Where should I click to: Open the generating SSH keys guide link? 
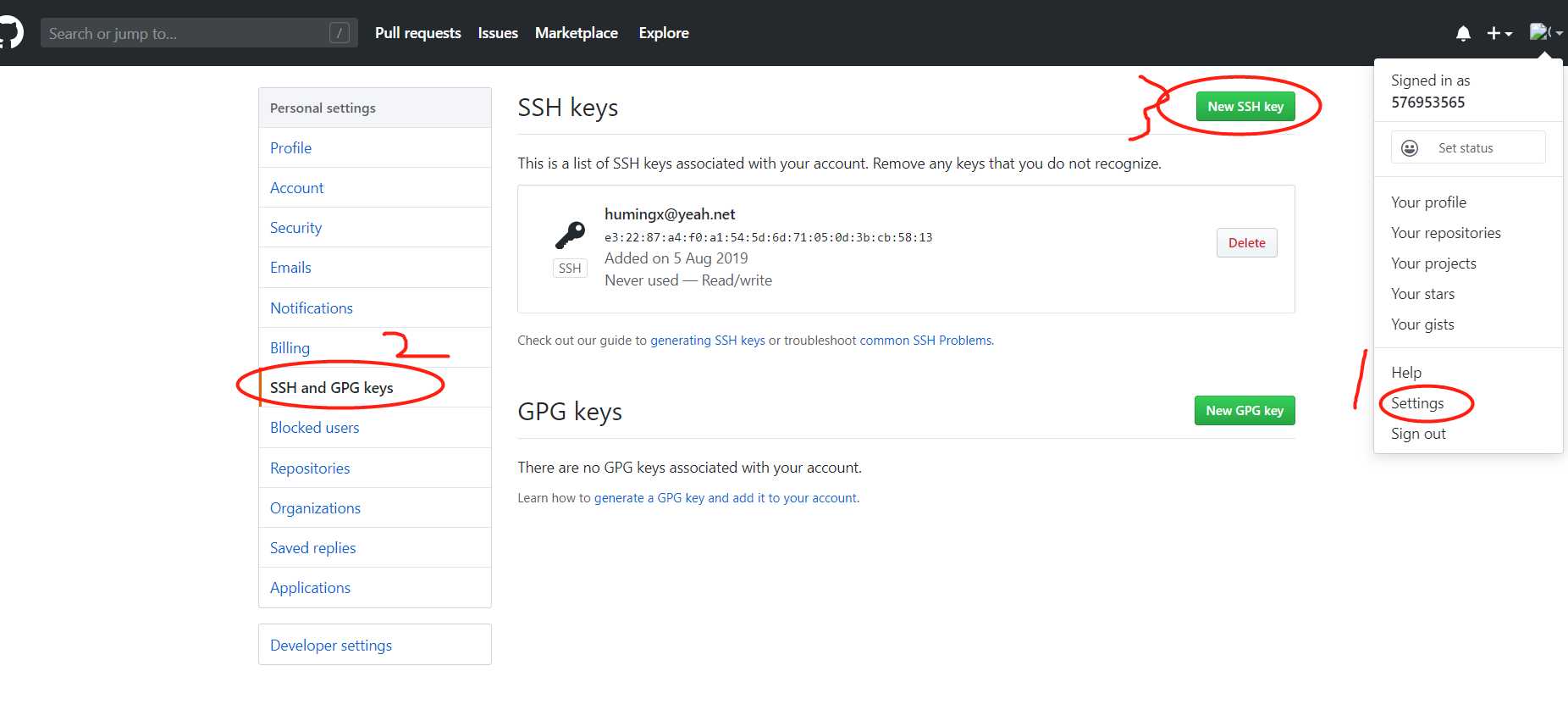coord(708,341)
